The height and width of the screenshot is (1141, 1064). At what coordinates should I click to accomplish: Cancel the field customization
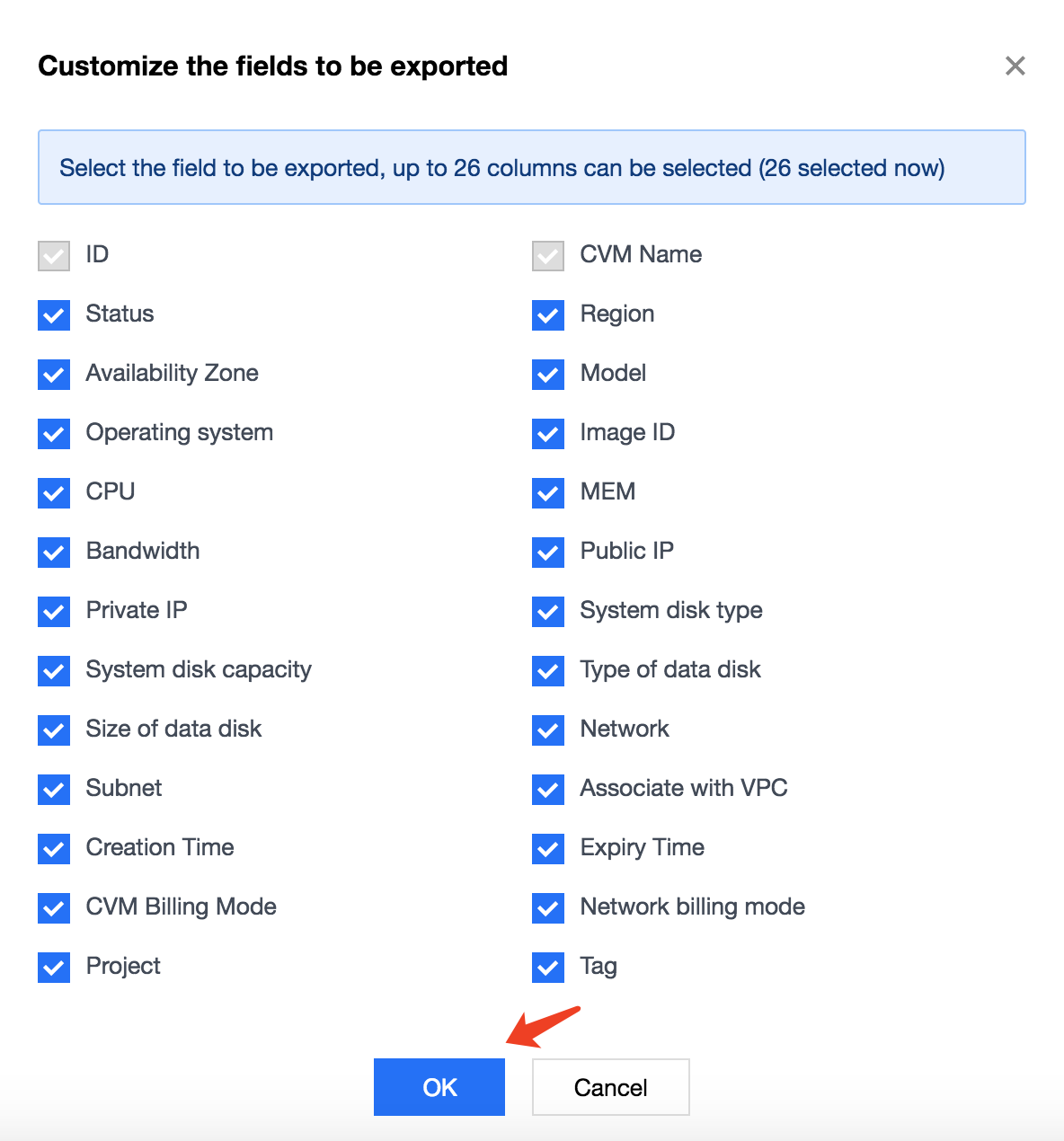click(610, 1087)
